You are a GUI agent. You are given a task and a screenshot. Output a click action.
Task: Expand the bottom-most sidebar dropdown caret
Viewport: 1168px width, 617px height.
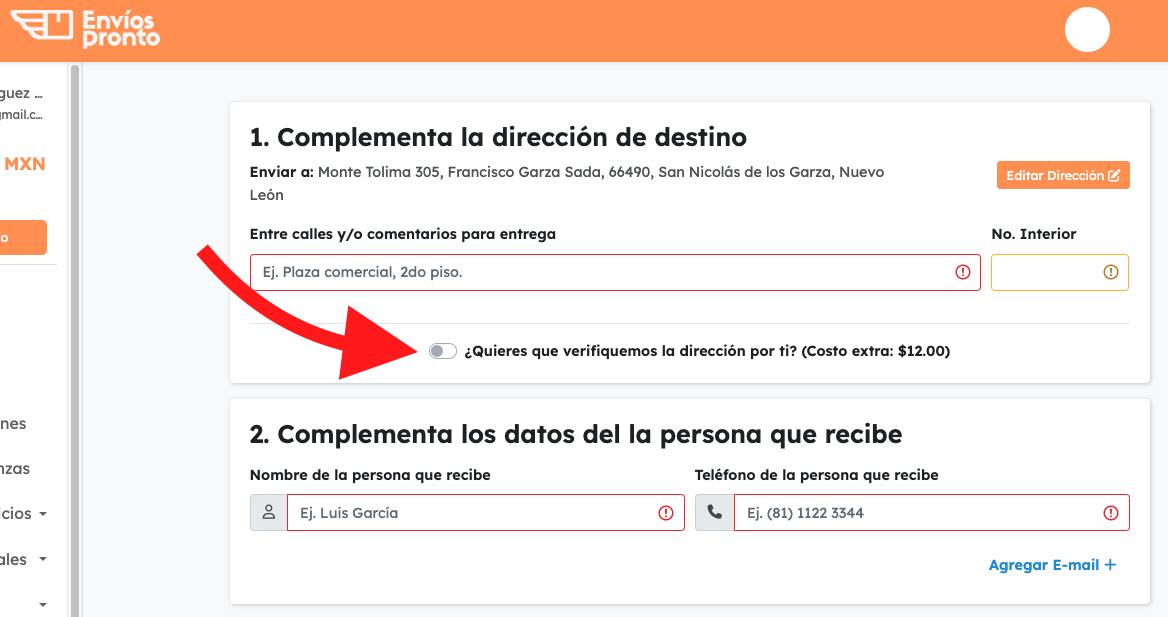[42, 604]
